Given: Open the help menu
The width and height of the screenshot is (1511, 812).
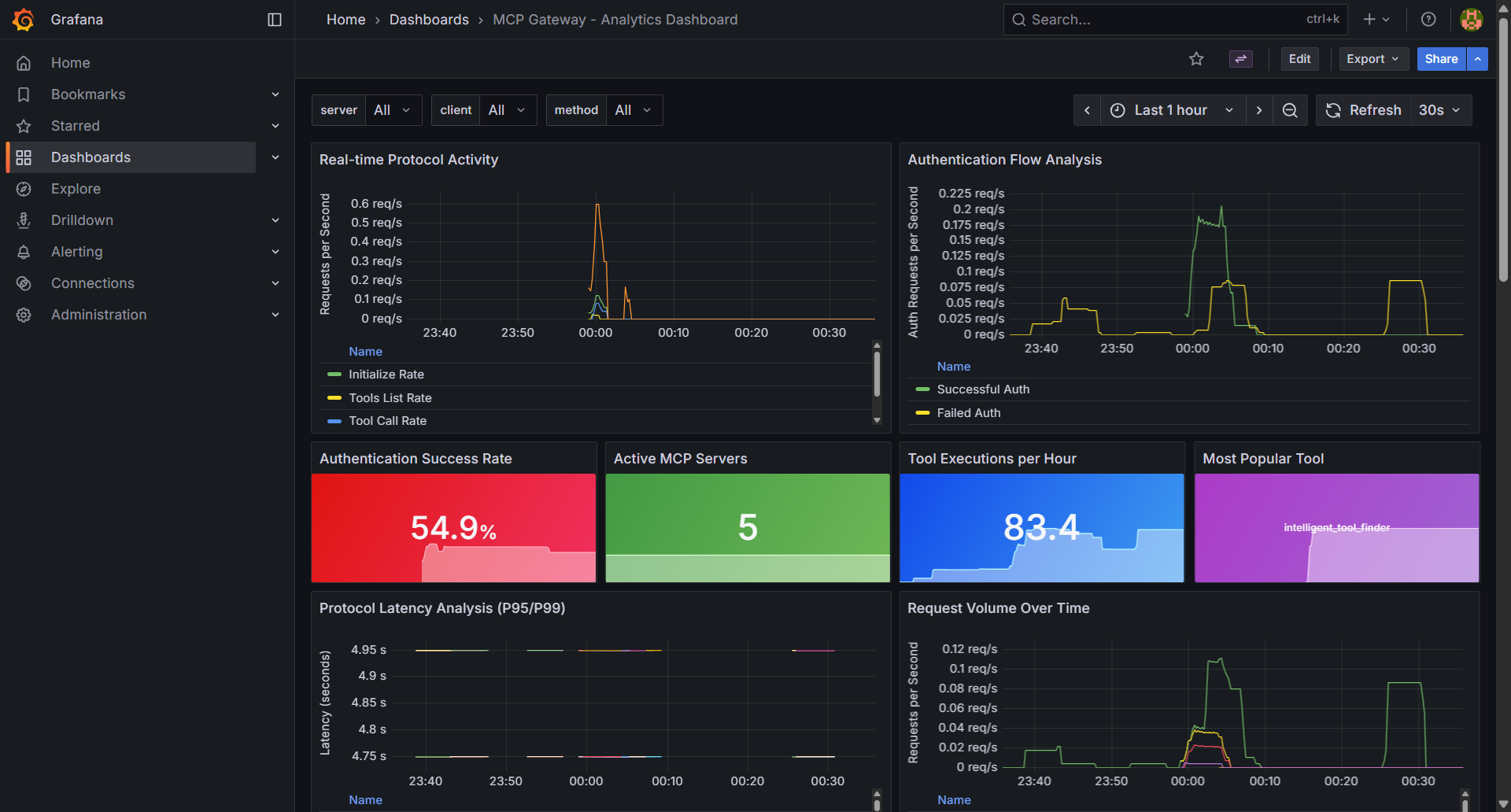Looking at the screenshot, I should tap(1428, 19).
